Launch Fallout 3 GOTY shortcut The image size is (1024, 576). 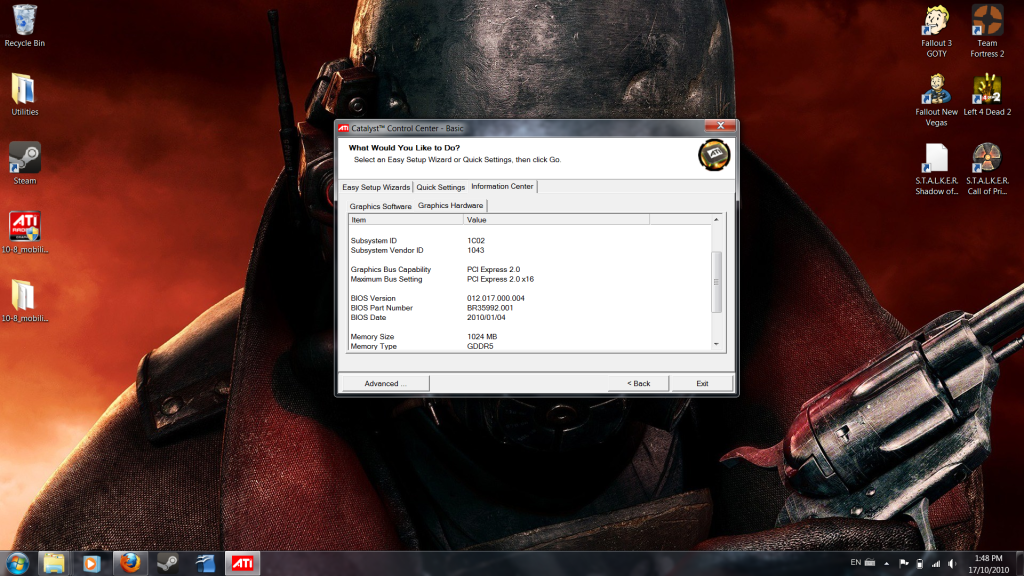click(936, 31)
